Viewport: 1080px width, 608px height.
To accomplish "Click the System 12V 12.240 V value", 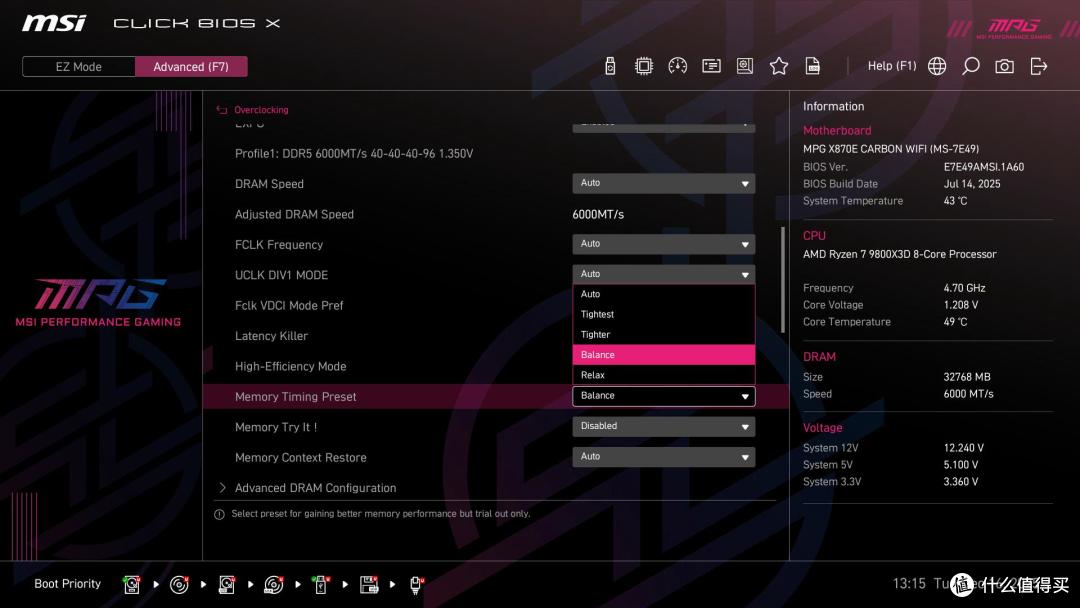I will pyautogui.click(x=964, y=448).
